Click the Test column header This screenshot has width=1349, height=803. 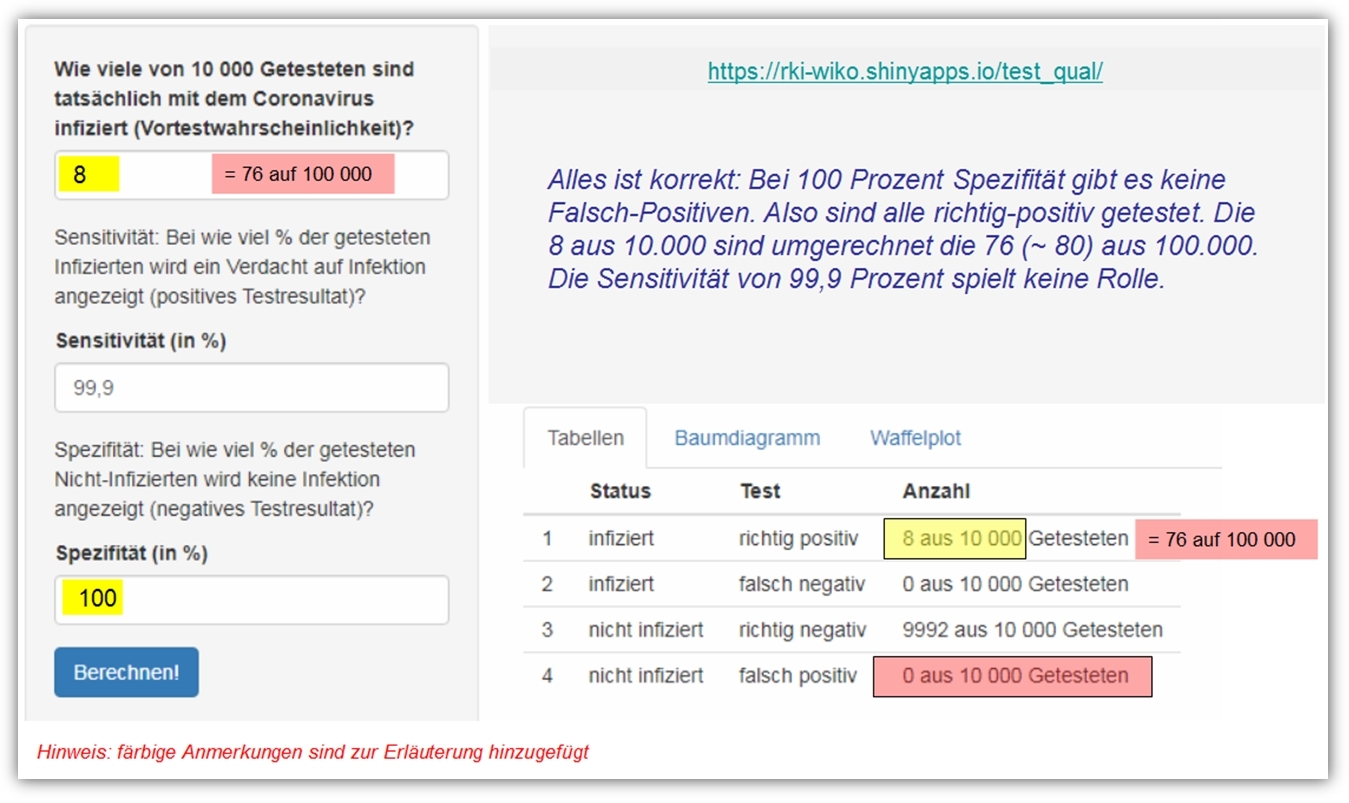point(760,491)
